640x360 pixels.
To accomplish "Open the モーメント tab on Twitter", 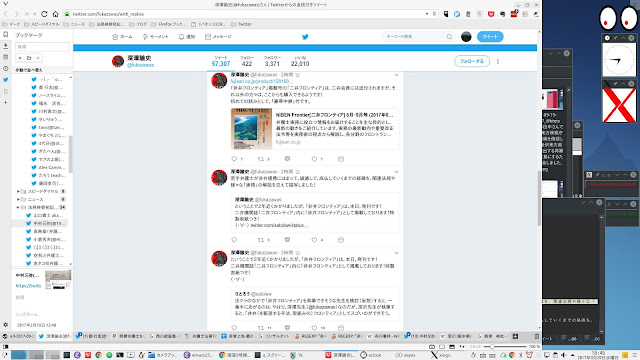I will tap(155, 37).
